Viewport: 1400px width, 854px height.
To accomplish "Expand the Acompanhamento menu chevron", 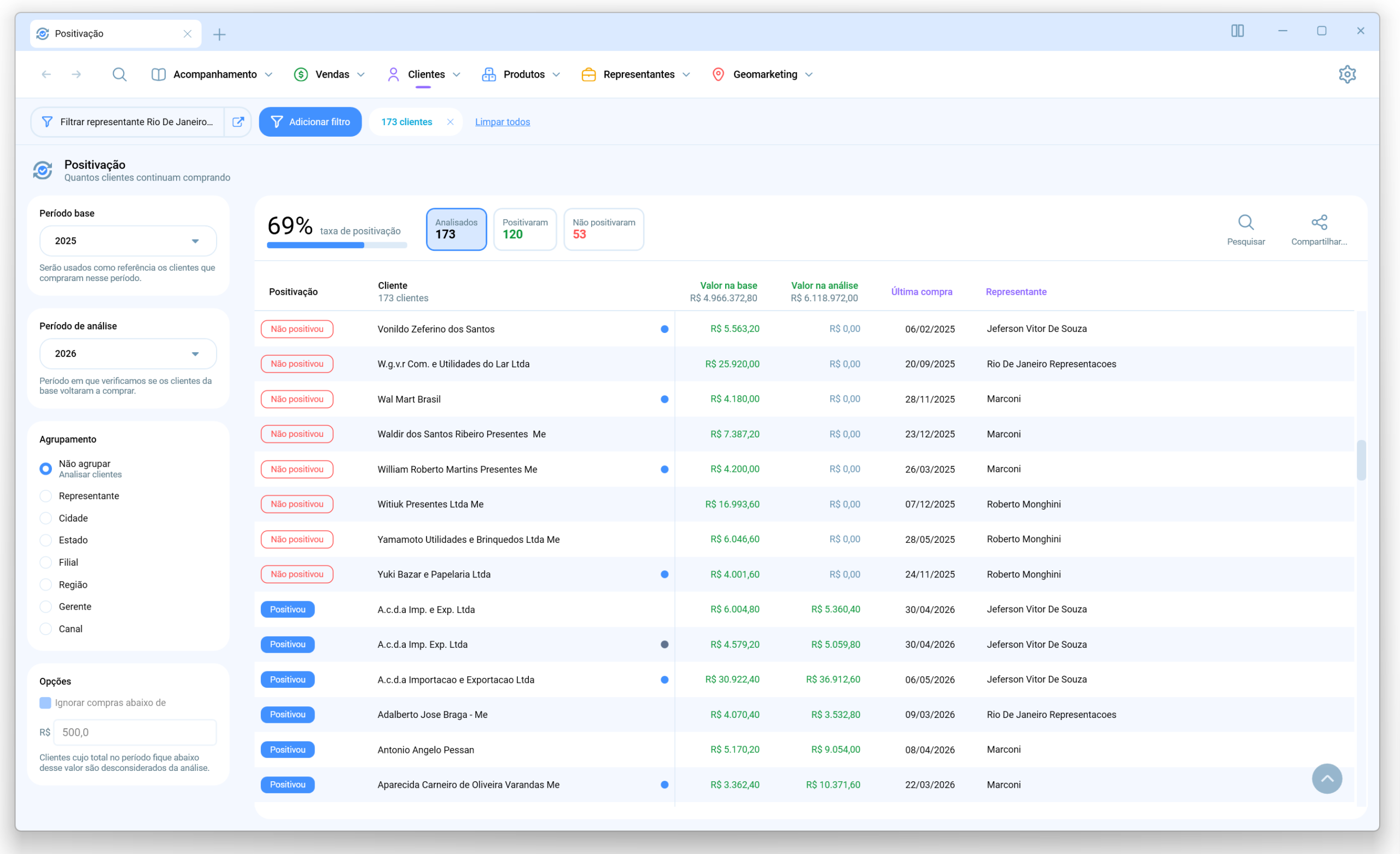I will coord(269,74).
